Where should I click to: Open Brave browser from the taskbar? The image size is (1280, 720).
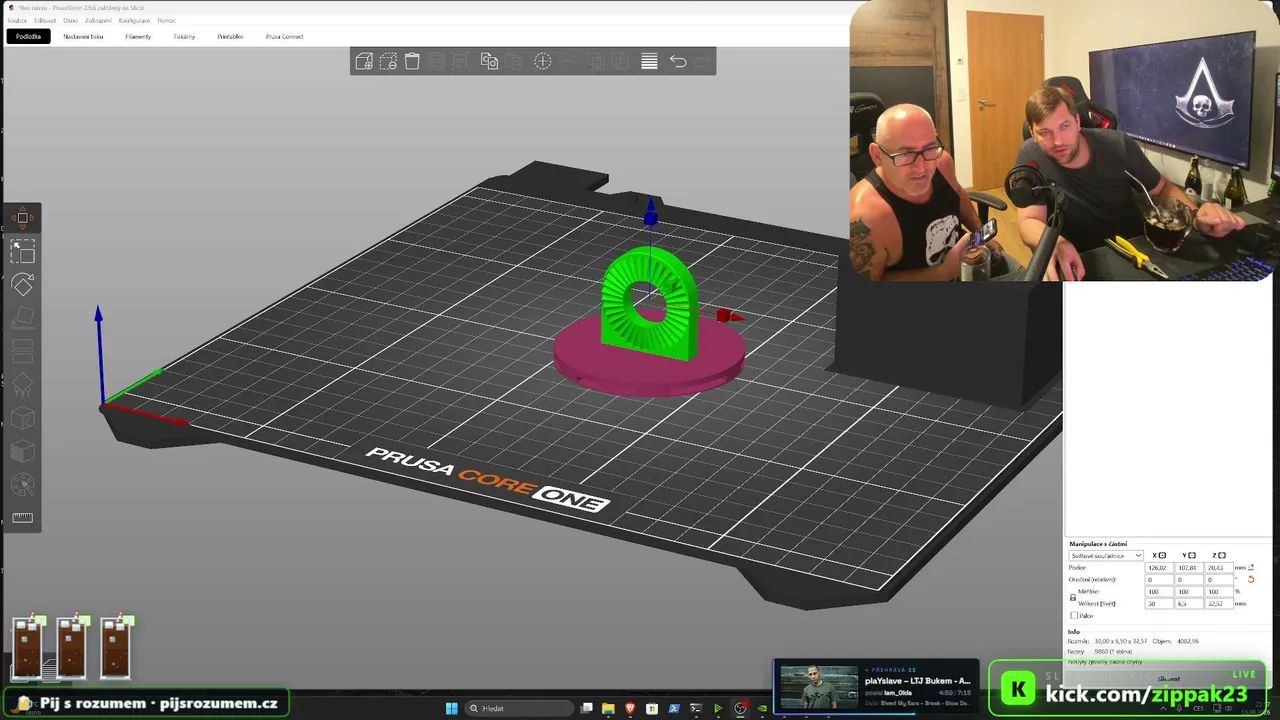click(x=630, y=708)
